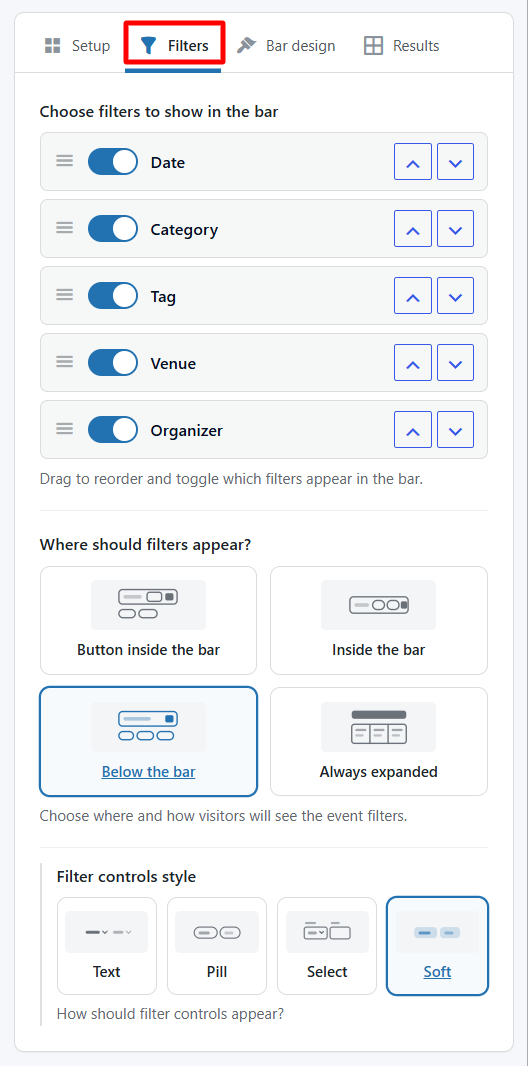The height and width of the screenshot is (1066, 528).
Task: Toggle the Venue filter switch
Action: tap(113, 363)
